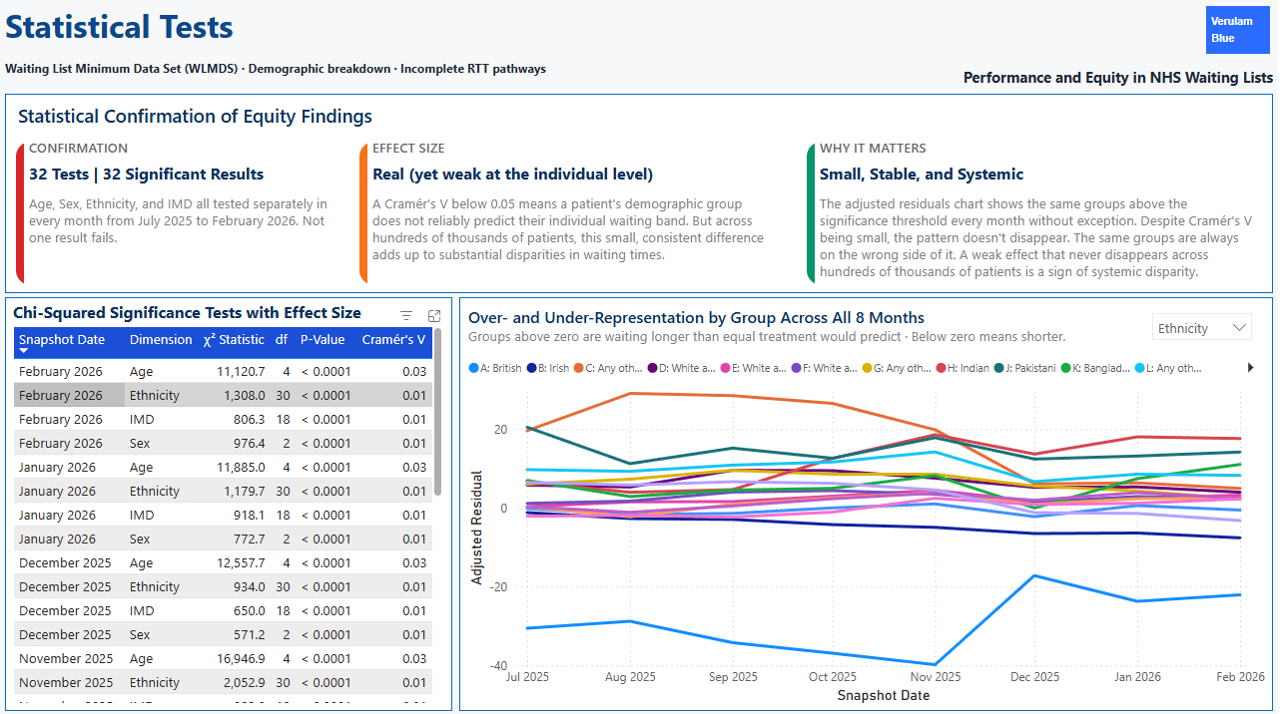Screen dimensions: 1280x714
Task: Sort table by P-Value column
Action: coord(322,340)
